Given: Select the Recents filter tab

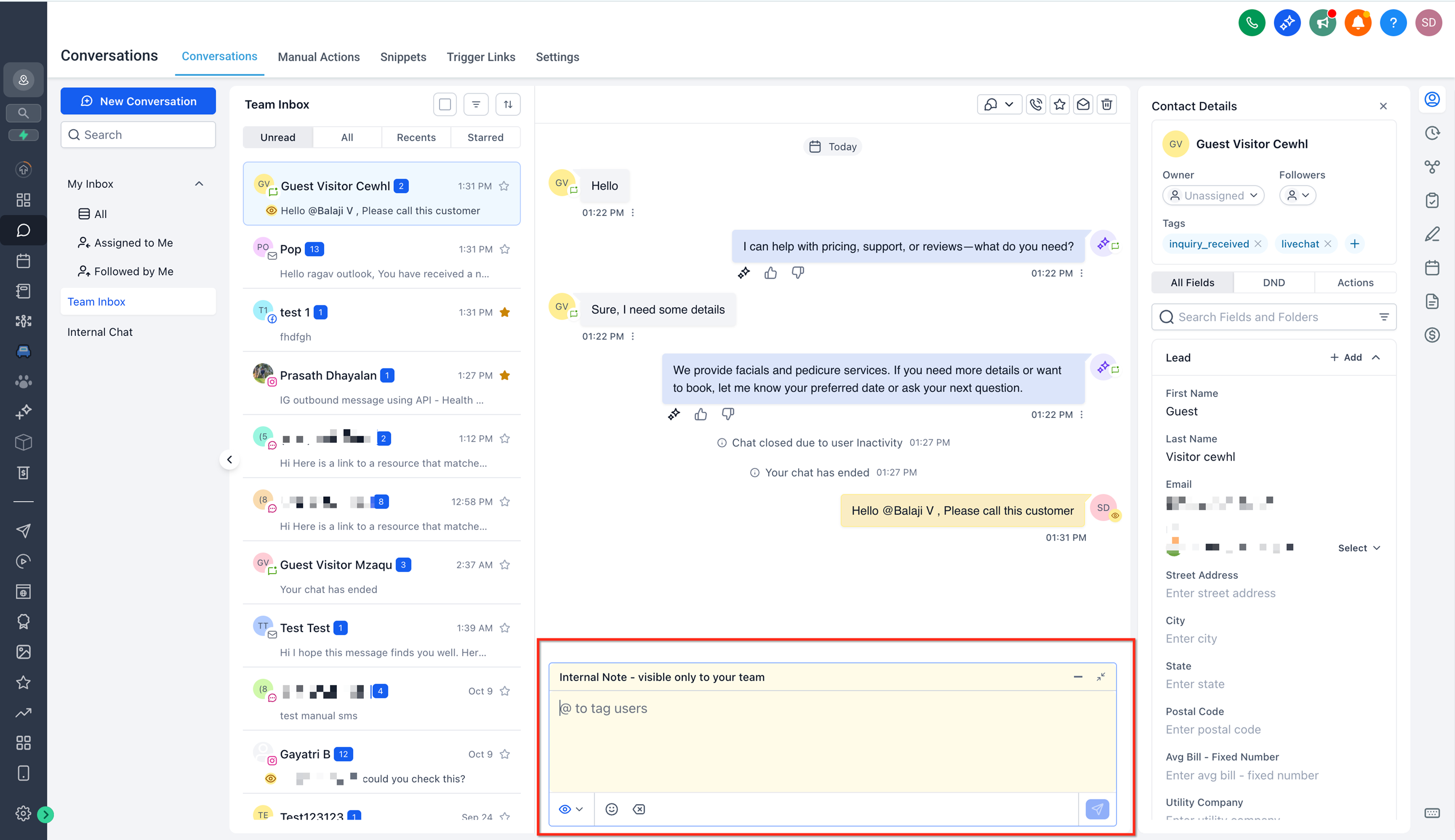Looking at the screenshot, I should (416, 137).
